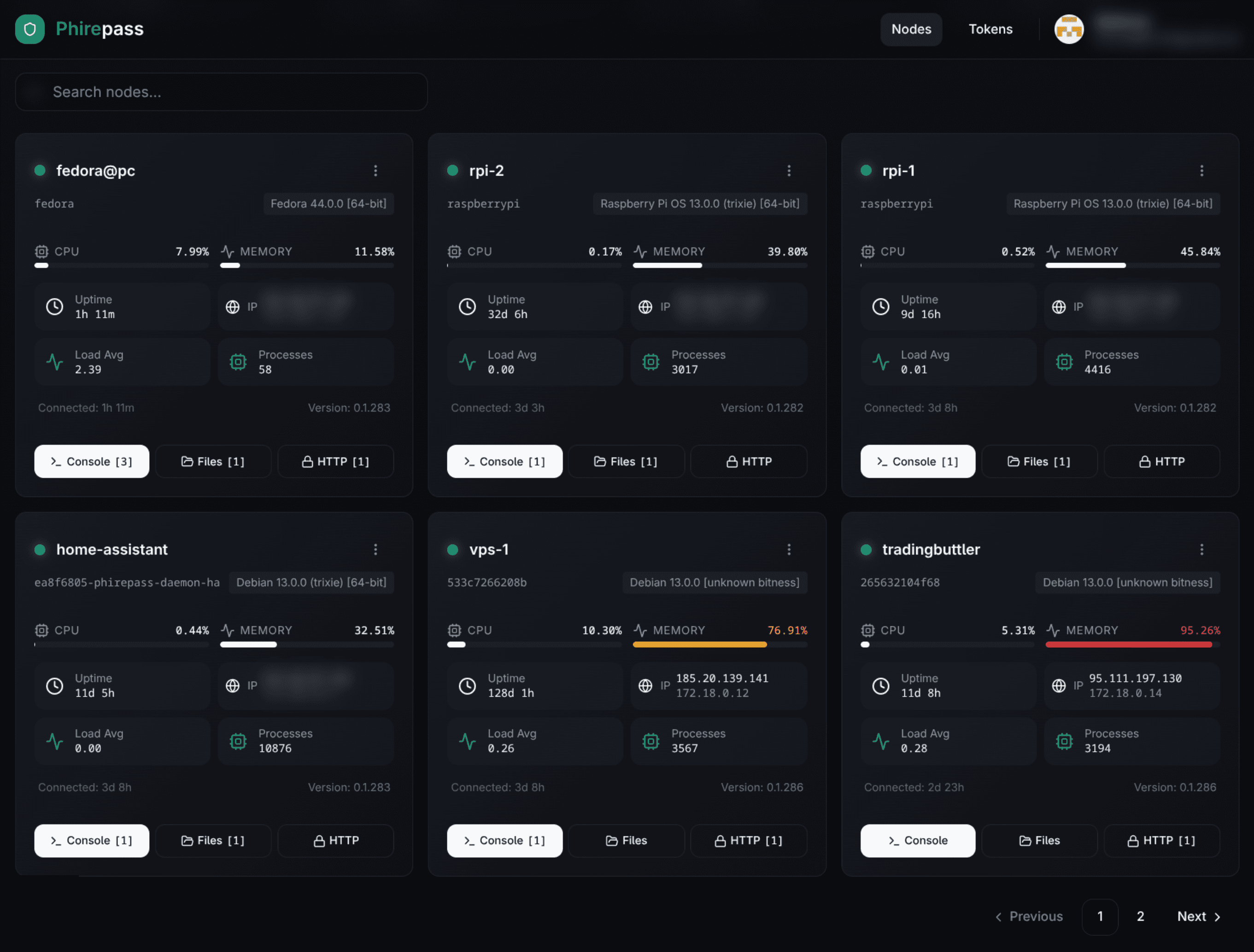Open HTTP tunnel on rpi-2
Screen dimensions: 1254x952
[x=749, y=461]
